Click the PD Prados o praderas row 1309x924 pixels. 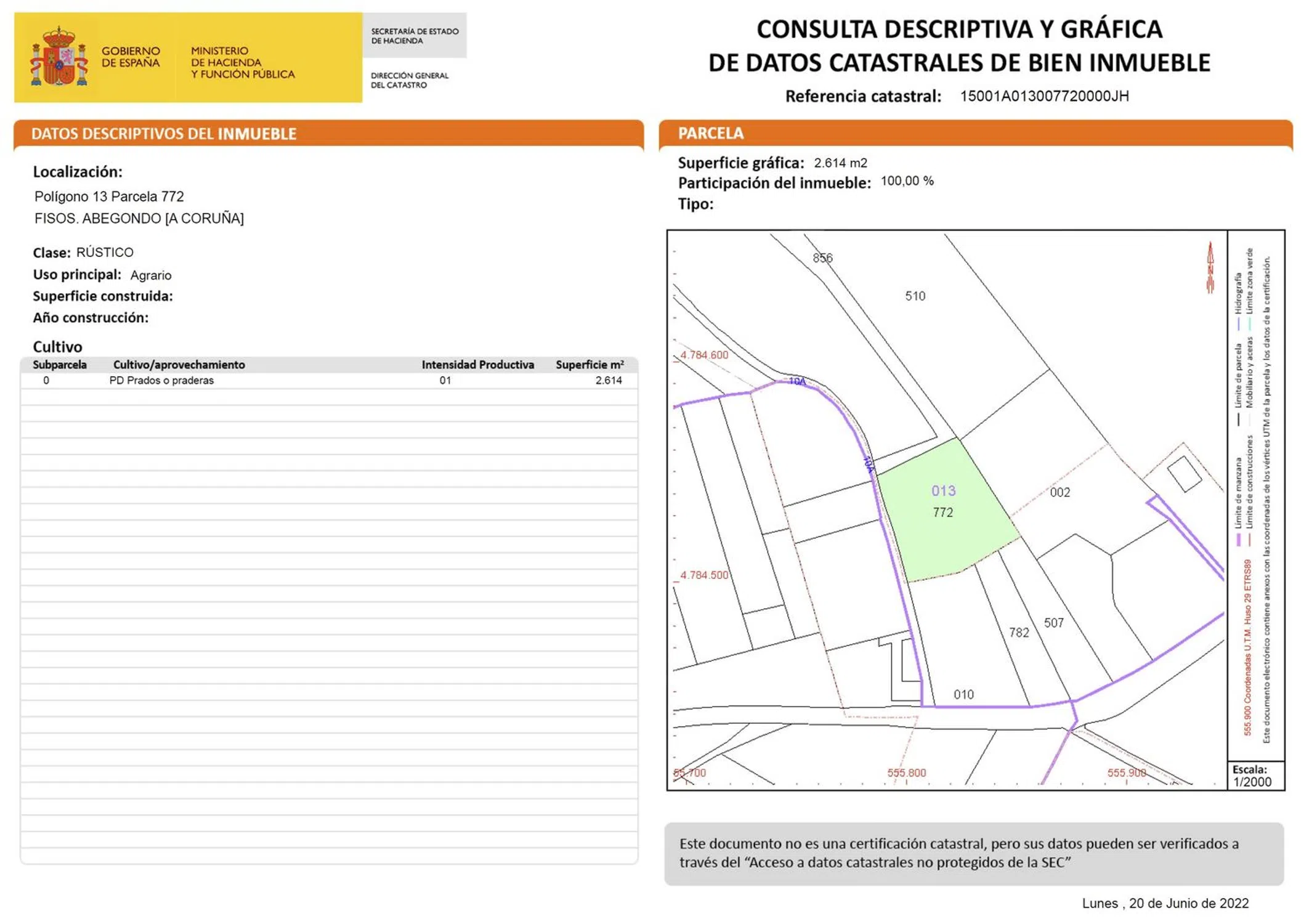point(161,381)
